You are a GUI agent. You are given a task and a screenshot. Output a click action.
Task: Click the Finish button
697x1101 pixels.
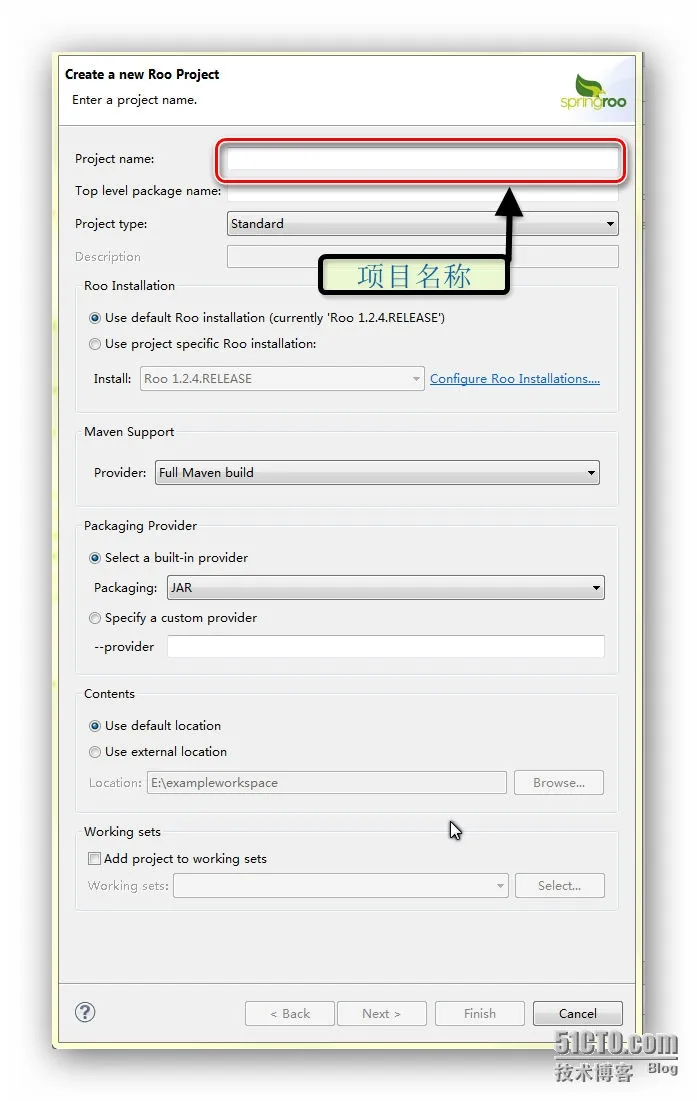(x=480, y=1014)
